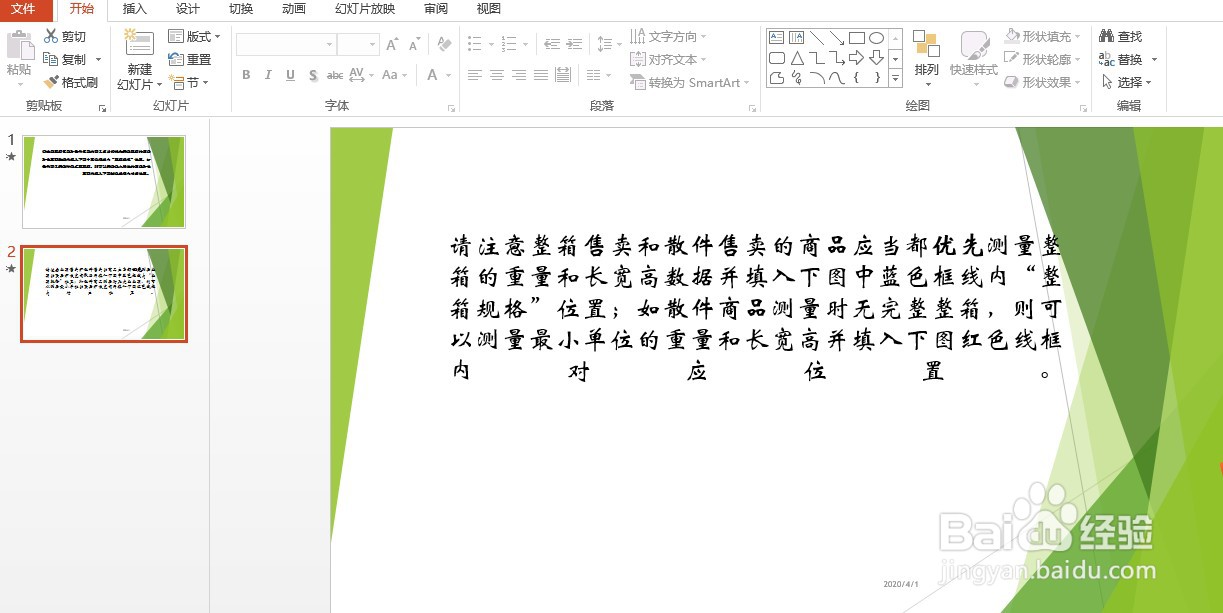Increase list indent level icon

click(x=575, y=44)
